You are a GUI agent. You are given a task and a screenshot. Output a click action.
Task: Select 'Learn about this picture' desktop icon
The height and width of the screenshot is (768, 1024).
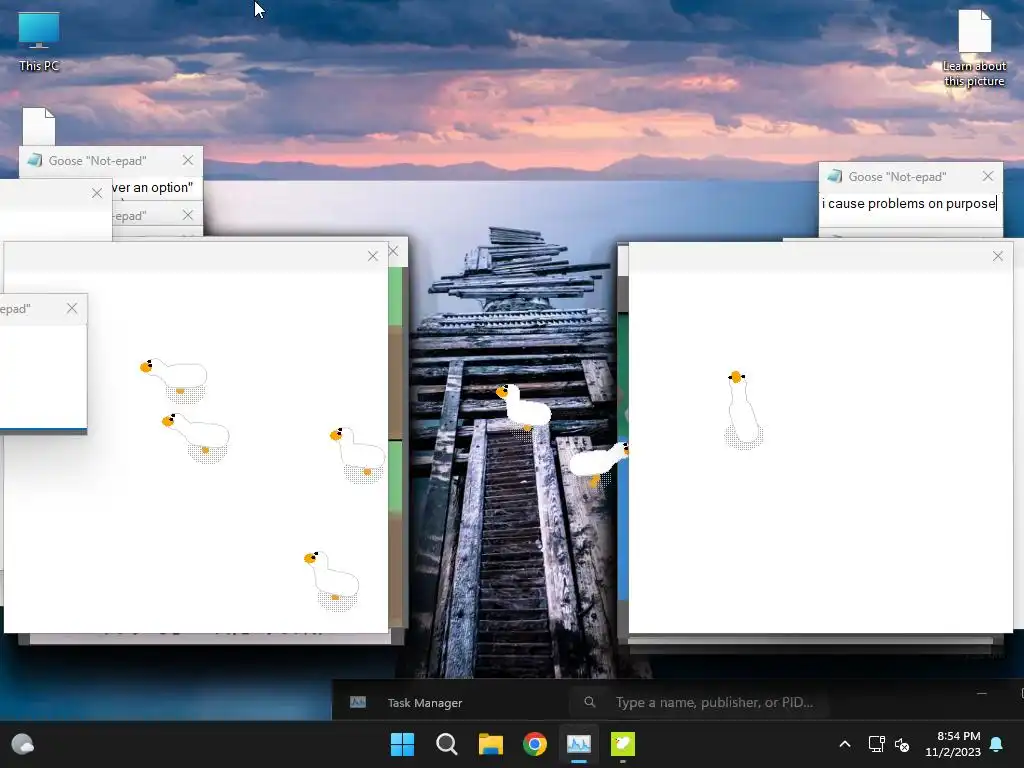pyautogui.click(x=974, y=48)
